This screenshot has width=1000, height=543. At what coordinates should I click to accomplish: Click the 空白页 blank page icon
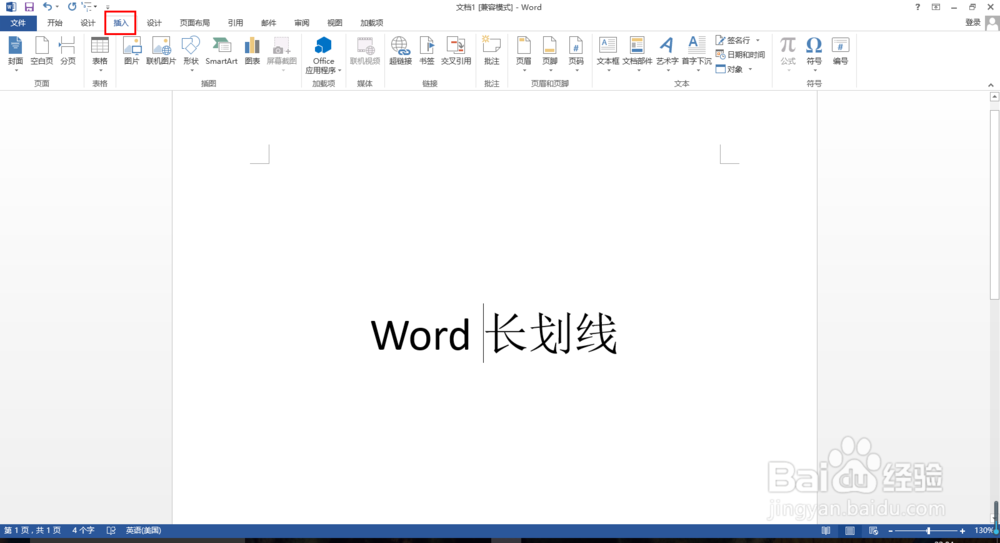[41, 51]
